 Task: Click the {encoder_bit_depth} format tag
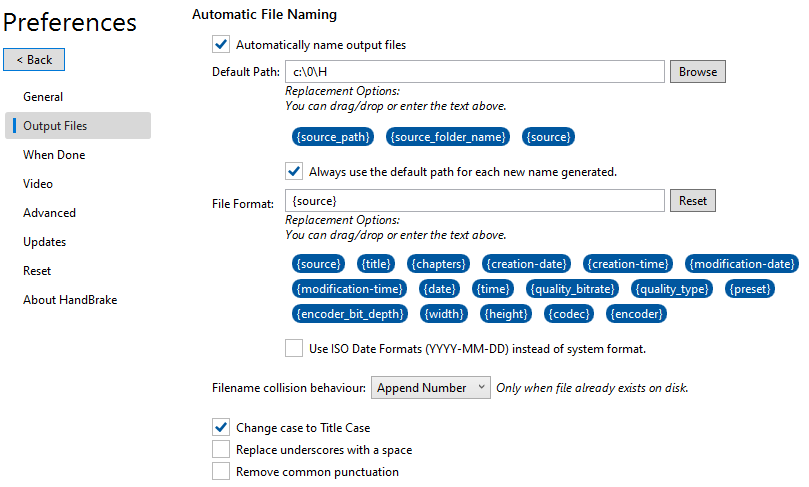350,313
